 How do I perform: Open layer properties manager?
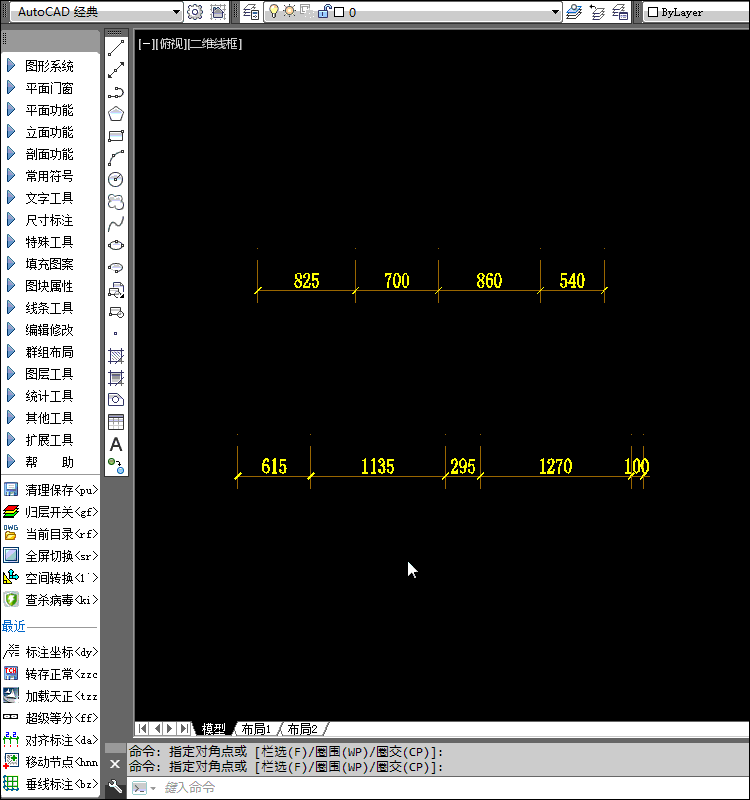[x=251, y=12]
